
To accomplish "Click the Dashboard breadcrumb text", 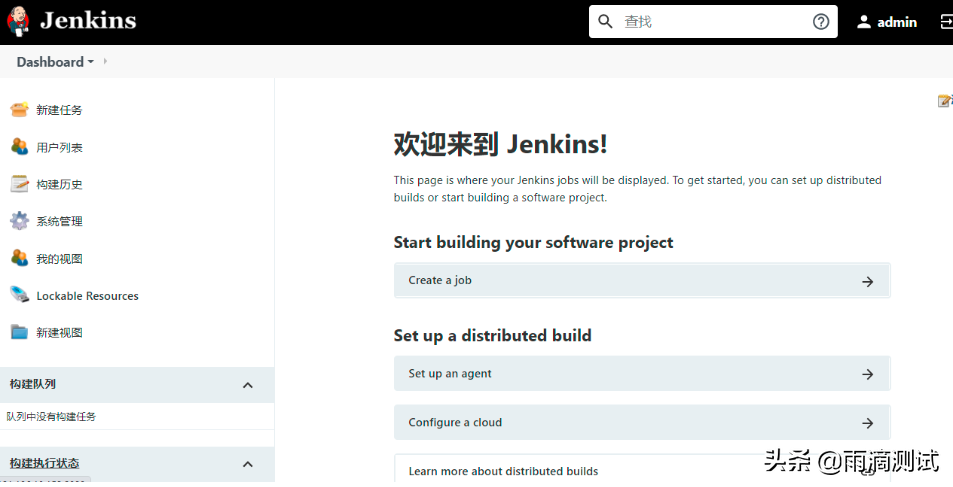I will tap(50, 62).
